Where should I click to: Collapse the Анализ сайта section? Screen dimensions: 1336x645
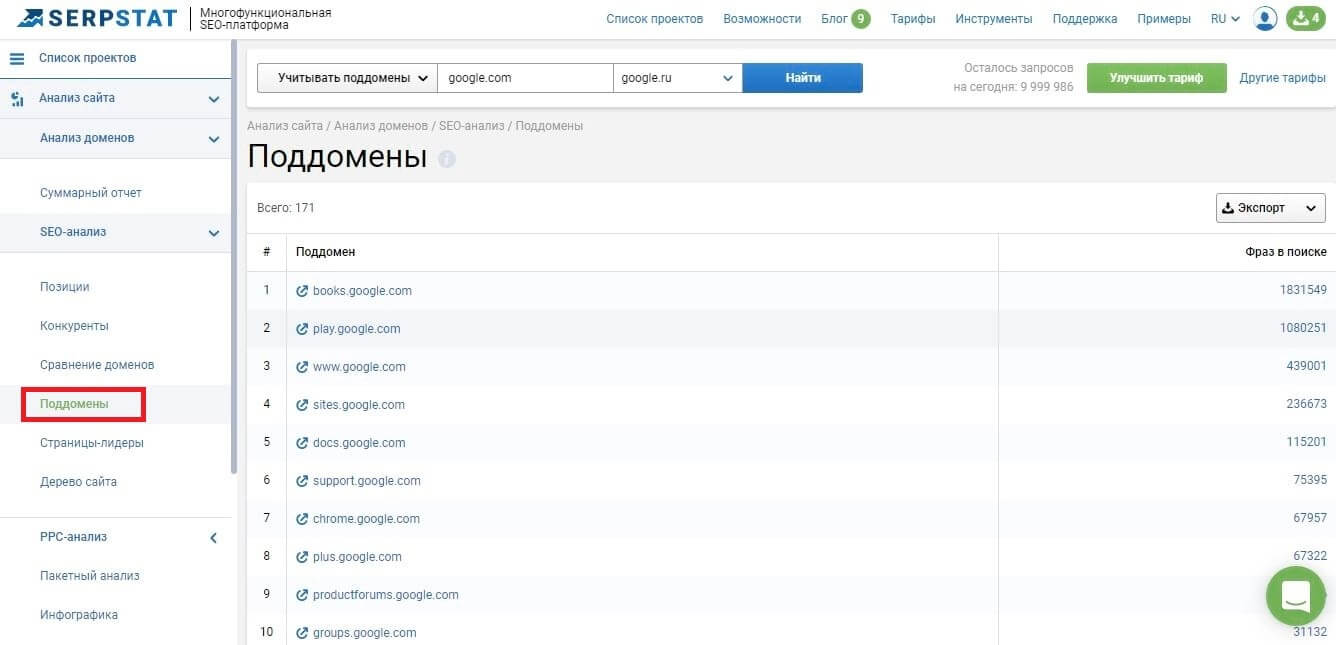(x=213, y=99)
